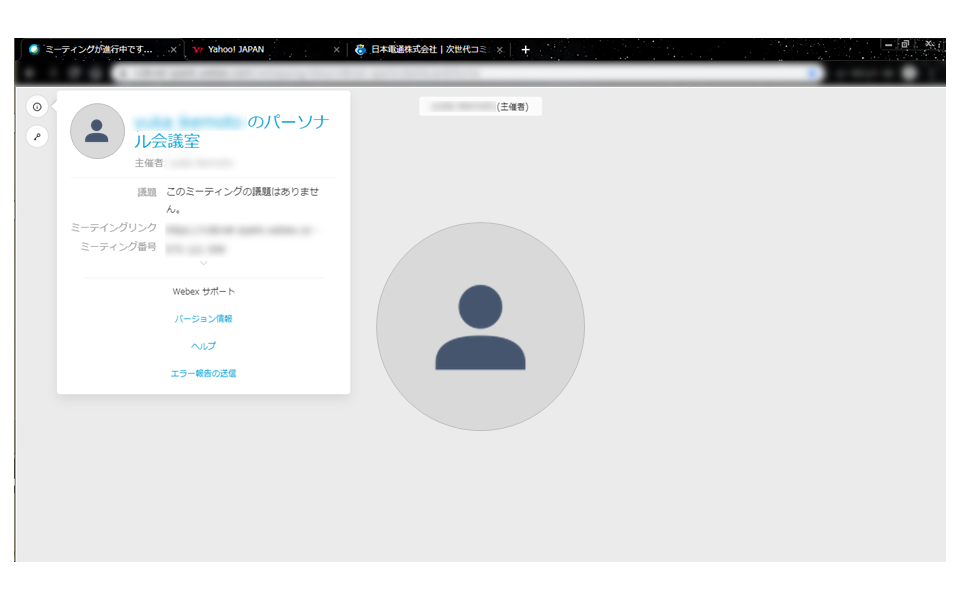Click このミーティングの議題はありません text
960x600 pixels.
(242, 200)
